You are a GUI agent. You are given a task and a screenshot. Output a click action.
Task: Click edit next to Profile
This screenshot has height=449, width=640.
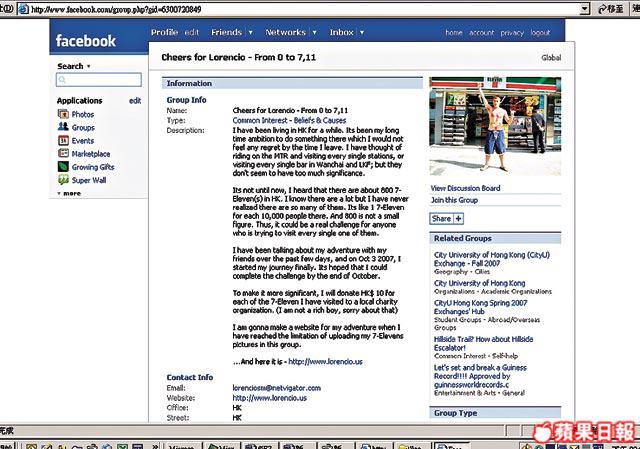point(192,32)
